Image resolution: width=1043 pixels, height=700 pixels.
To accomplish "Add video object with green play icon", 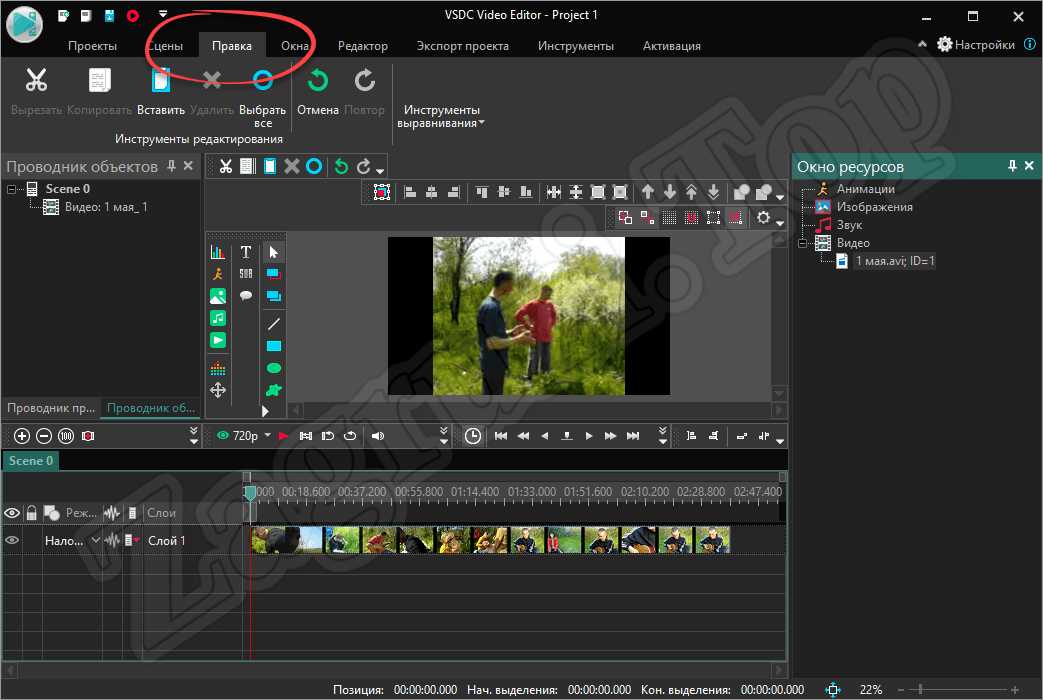I will (x=218, y=340).
